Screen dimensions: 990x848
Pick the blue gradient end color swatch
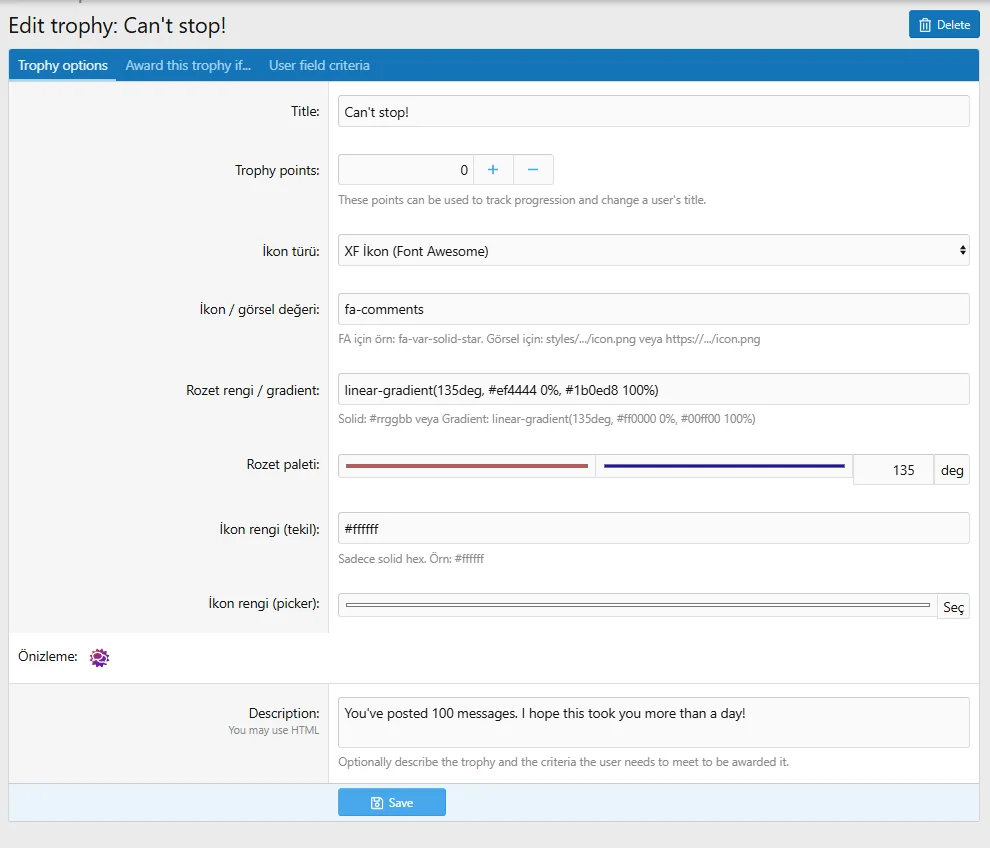click(724, 466)
